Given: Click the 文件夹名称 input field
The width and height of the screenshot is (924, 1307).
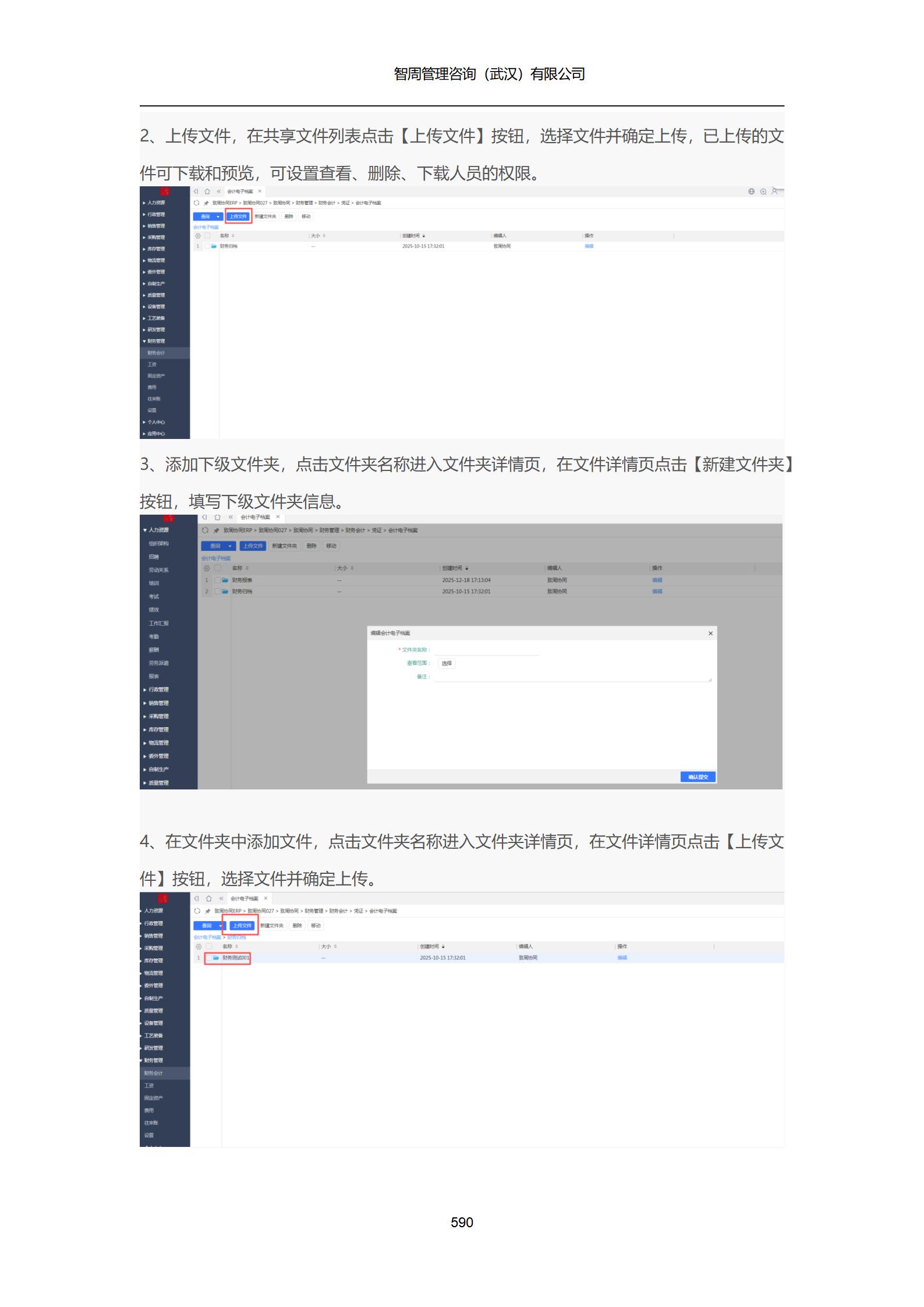Looking at the screenshot, I should pos(487,650).
